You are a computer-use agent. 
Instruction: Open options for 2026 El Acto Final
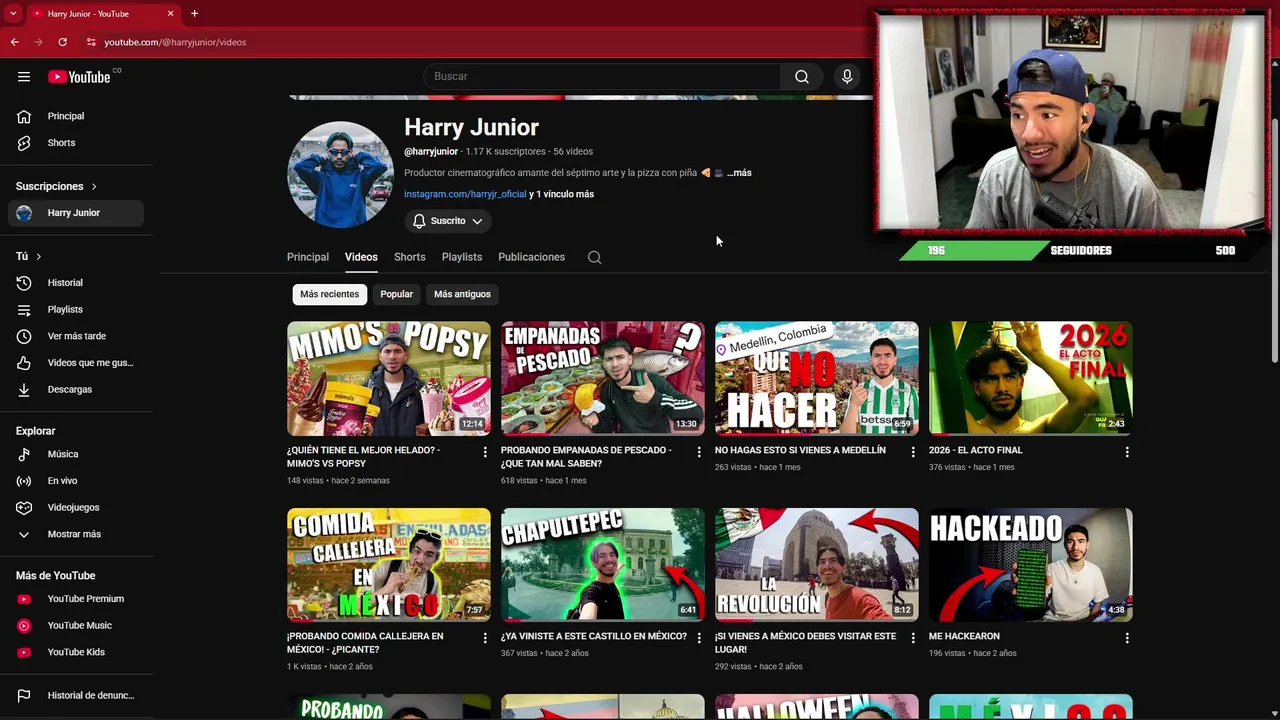pyautogui.click(x=1127, y=452)
